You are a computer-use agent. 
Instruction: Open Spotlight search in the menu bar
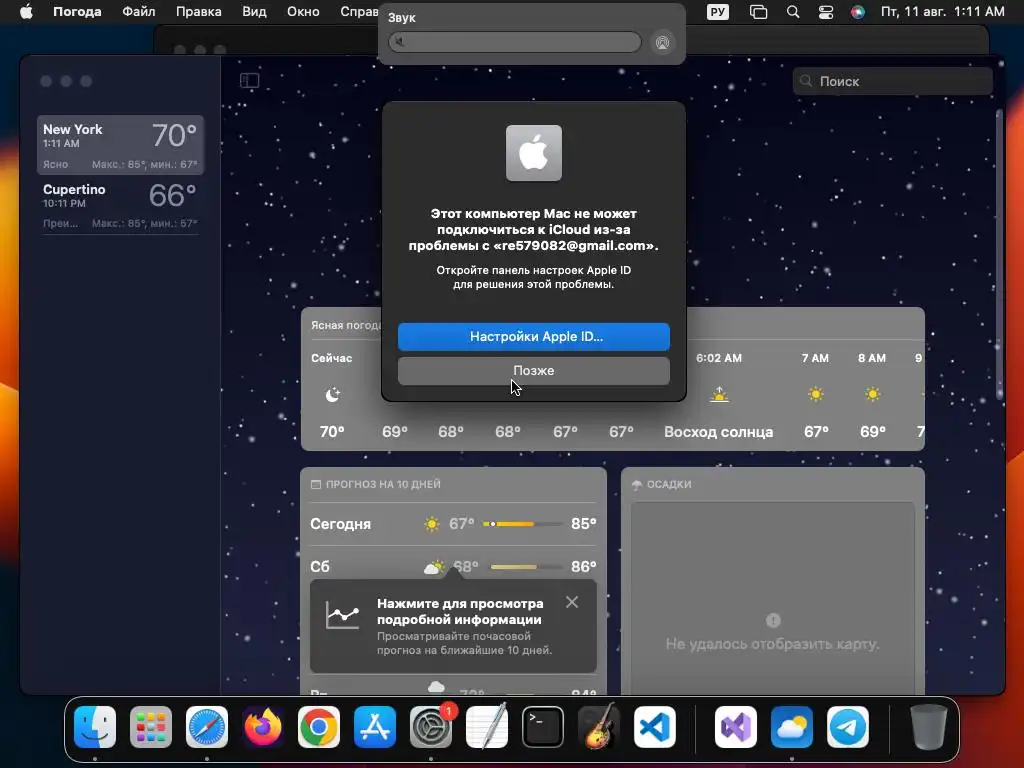[793, 12]
